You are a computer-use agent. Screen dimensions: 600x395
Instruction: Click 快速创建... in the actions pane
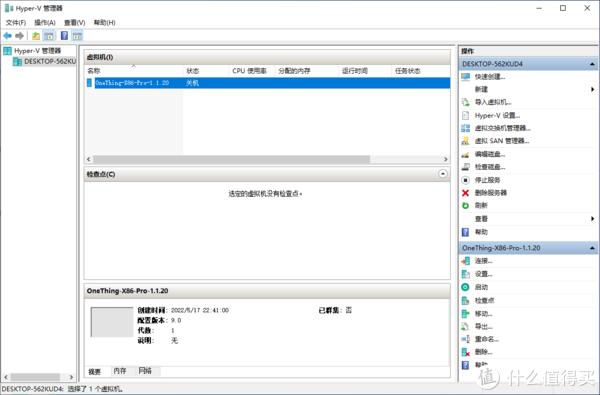490,77
